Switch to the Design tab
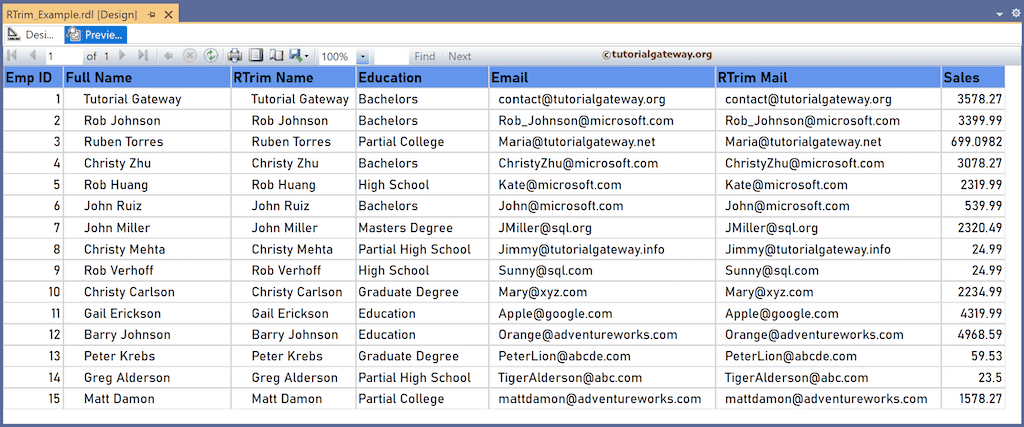Viewport: 1024px width, 427px height. point(34,35)
